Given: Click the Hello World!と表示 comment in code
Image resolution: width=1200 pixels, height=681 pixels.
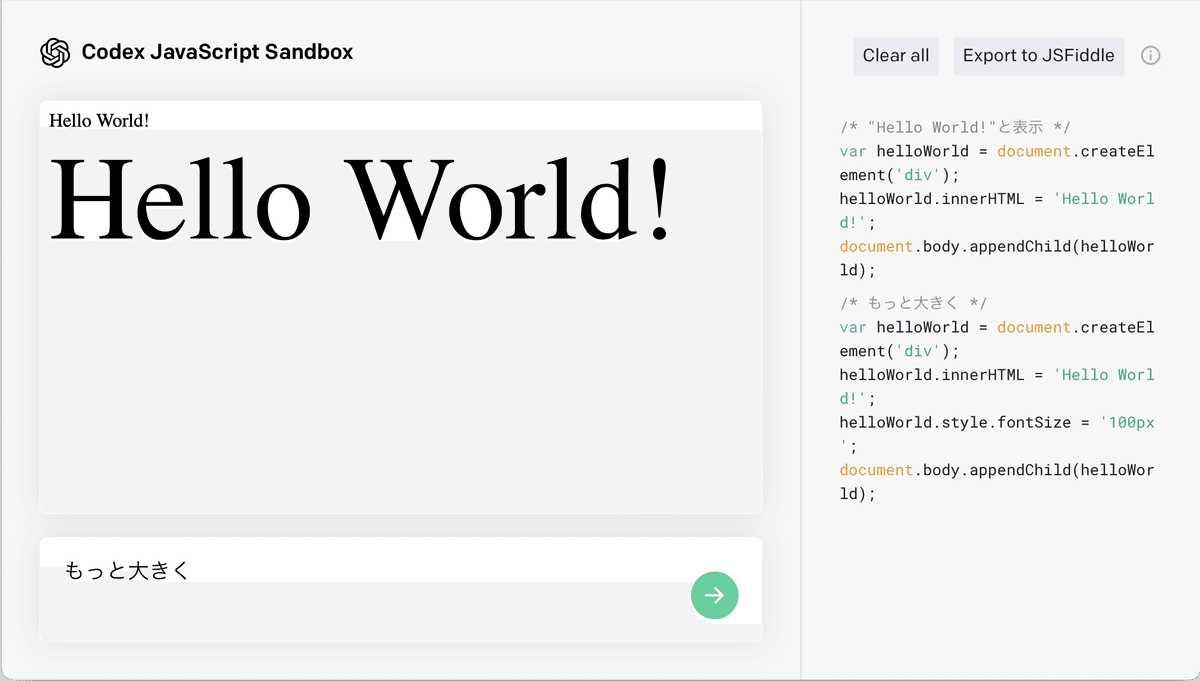Looking at the screenshot, I should click(950, 127).
